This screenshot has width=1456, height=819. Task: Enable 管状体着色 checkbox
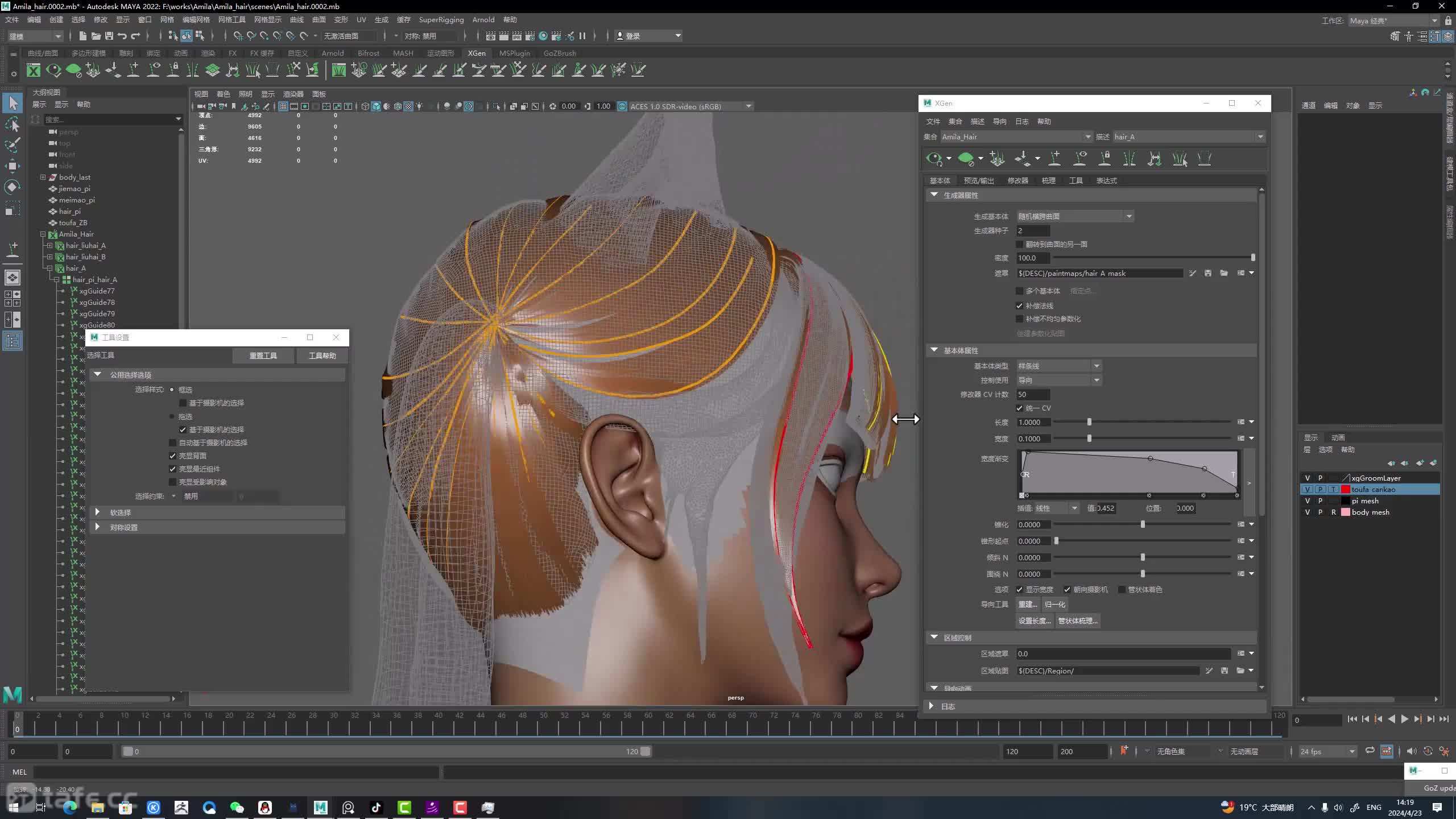[1122, 589]
